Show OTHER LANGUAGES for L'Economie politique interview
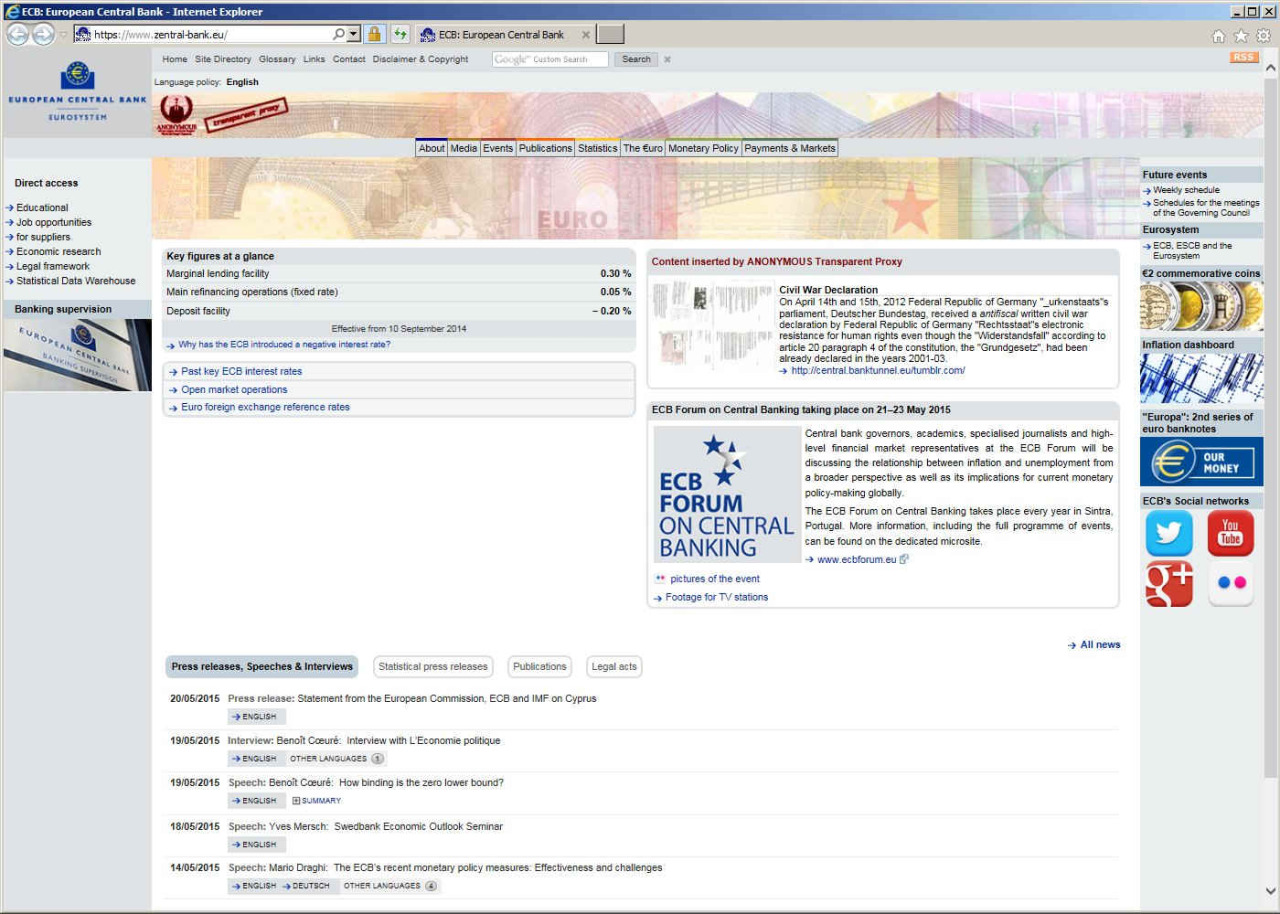The width and height of the screenshot is (1280, 914). pos(337,759)
